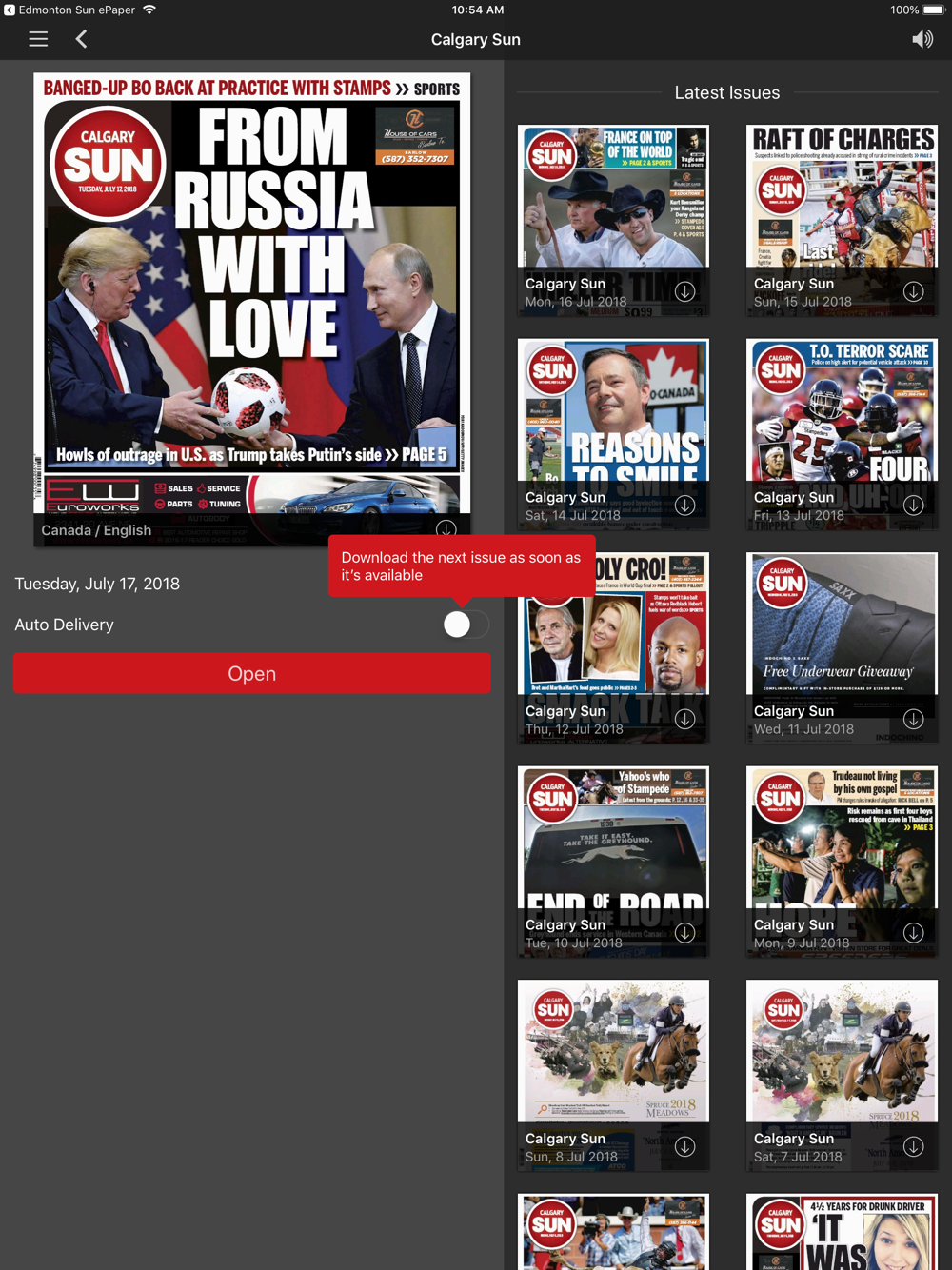Download the Sat, 7 Jul 2018 issue
952x1270 pixels.
pyautogui.click(x=913, y=1147)
